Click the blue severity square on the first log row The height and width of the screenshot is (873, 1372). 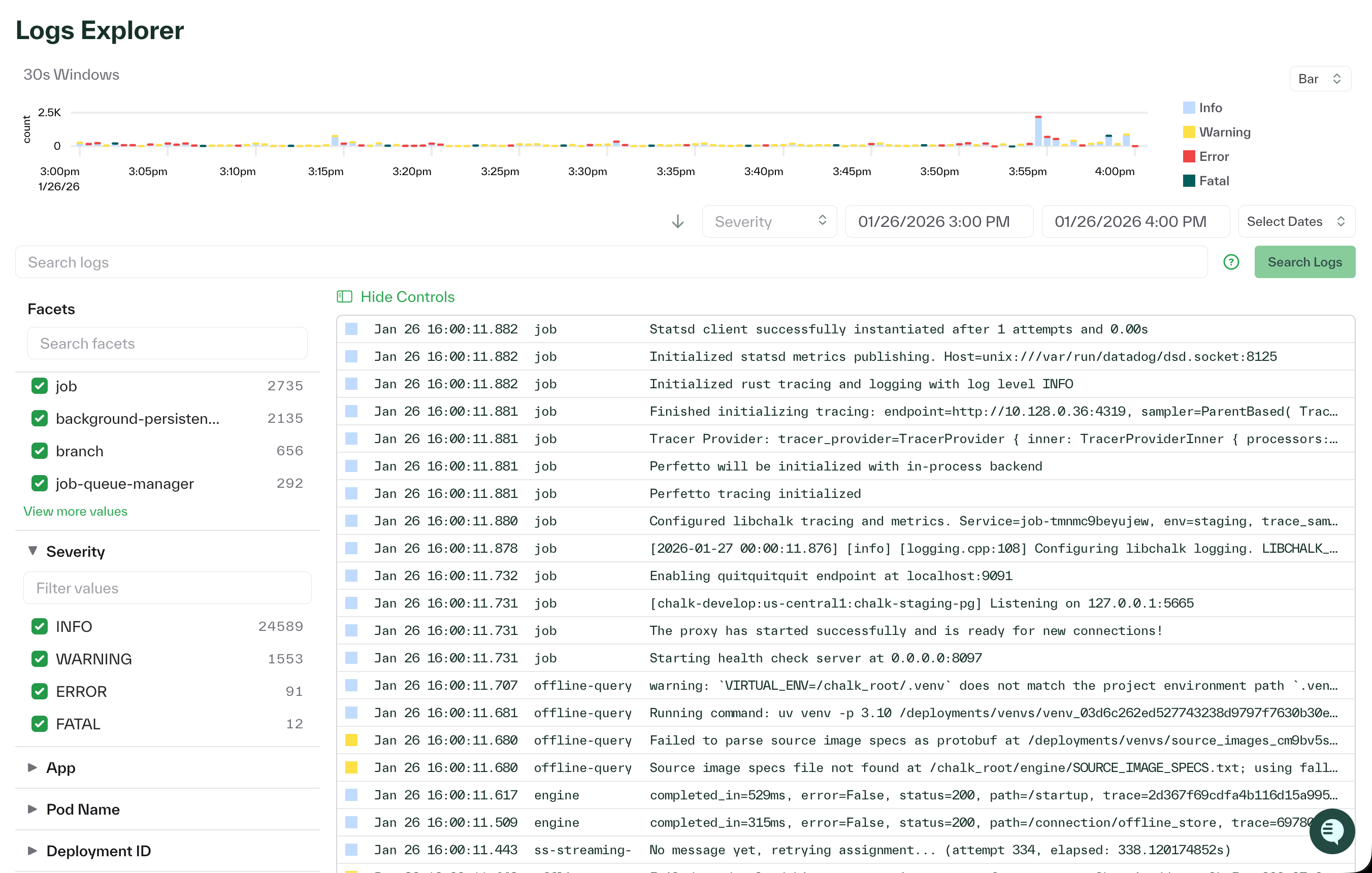(x=351, y=328)
